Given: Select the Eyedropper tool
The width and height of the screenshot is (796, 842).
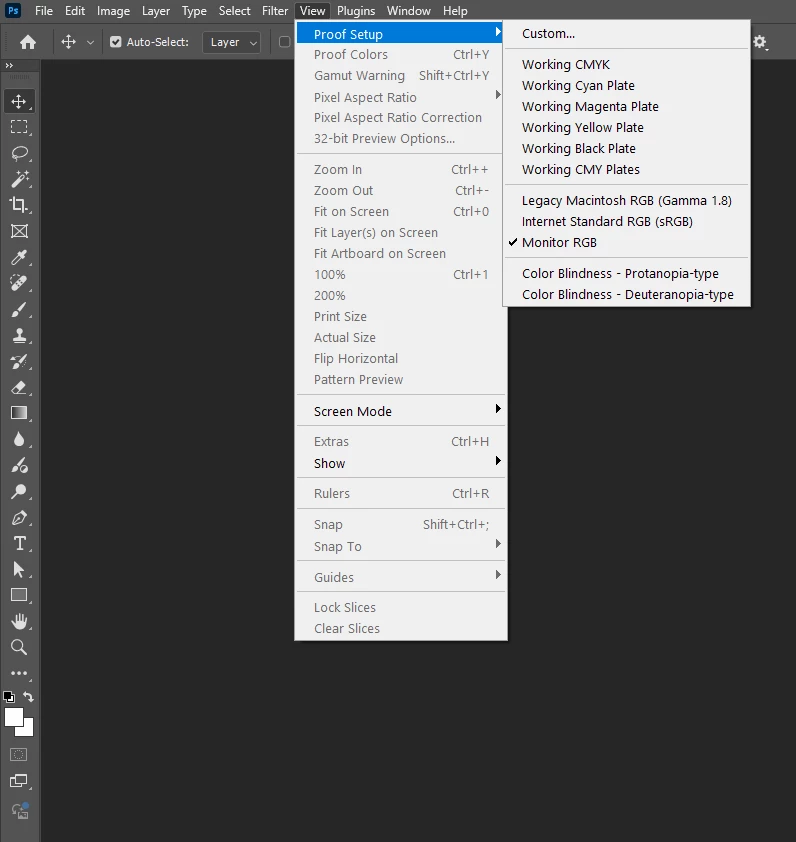Looking at the screenshot, I should pos(19,258).
